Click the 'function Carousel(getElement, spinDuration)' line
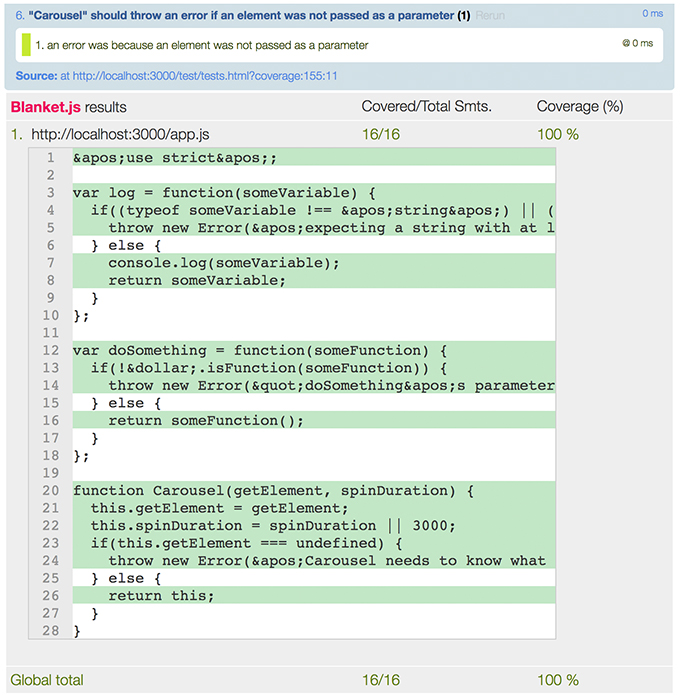Image resolution: width=700 pixels, height=700 pixels. [x=272, y=491]
